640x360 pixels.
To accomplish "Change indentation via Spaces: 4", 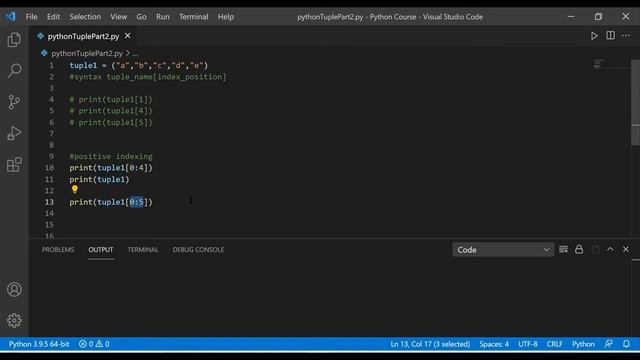I will (494, 344).
